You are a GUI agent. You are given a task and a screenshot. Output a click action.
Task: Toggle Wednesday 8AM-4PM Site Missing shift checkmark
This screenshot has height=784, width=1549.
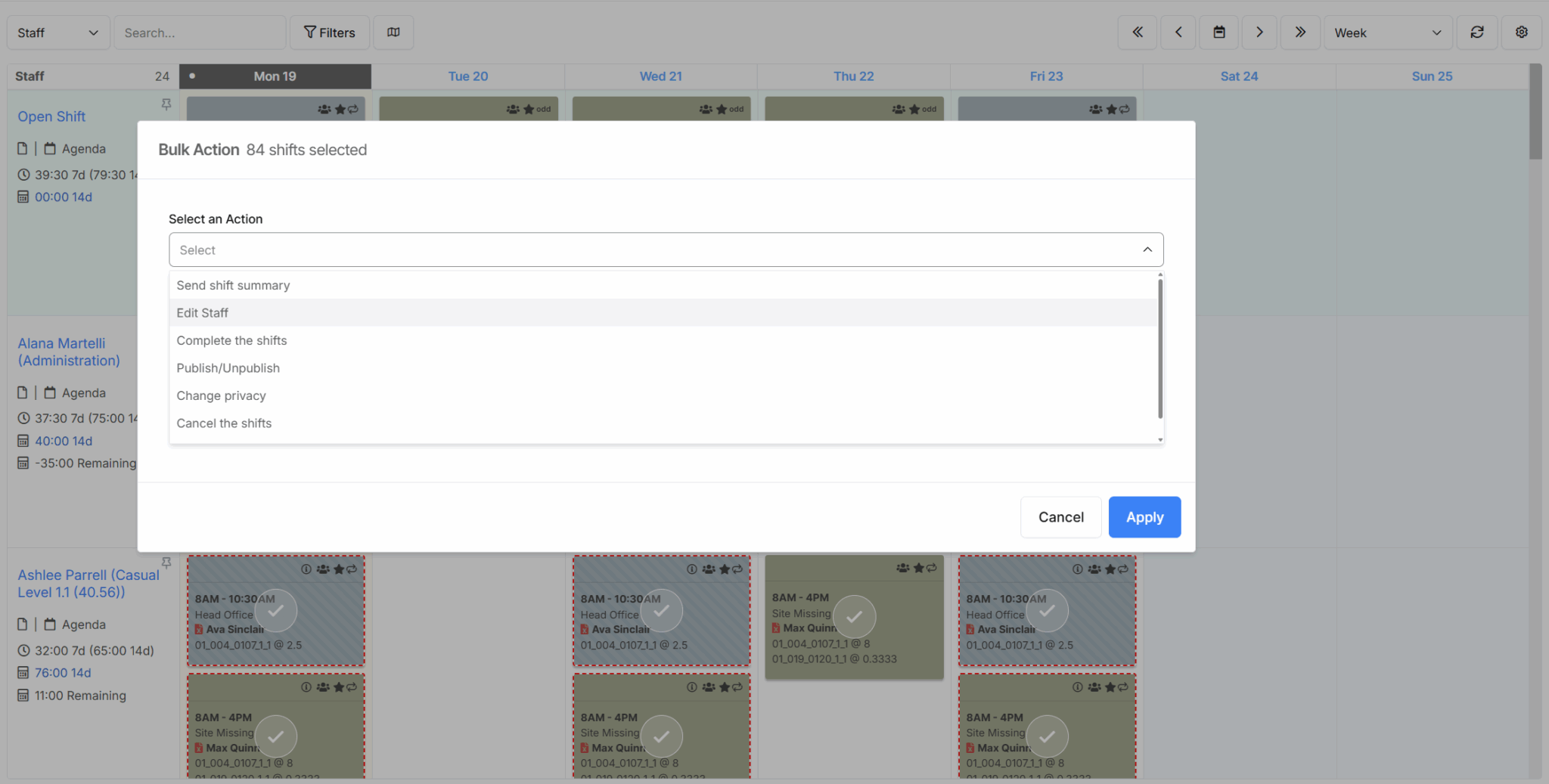point(662,736)
